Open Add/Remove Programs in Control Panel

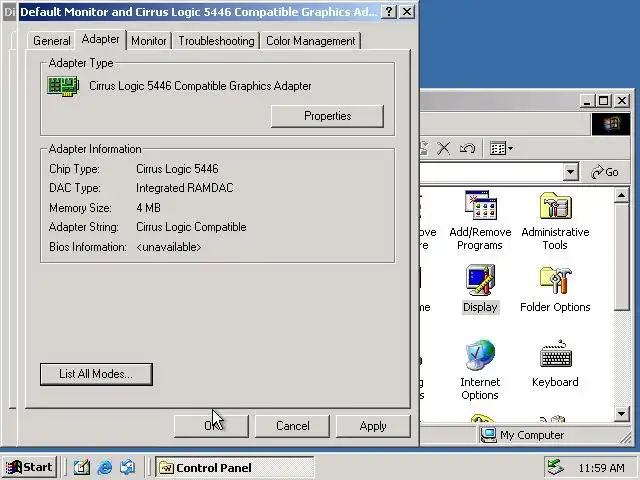tap(480, 220)
